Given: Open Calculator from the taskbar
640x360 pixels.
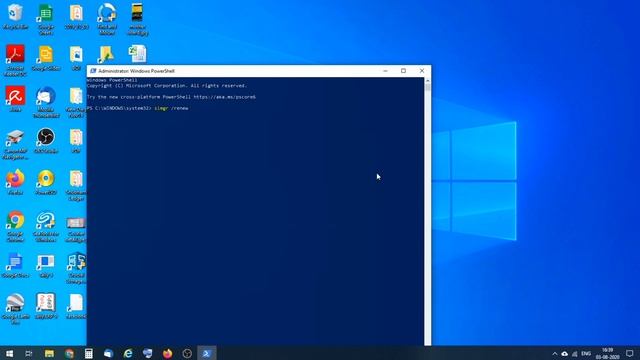Looking at the screenshot, I should (89, 353).
